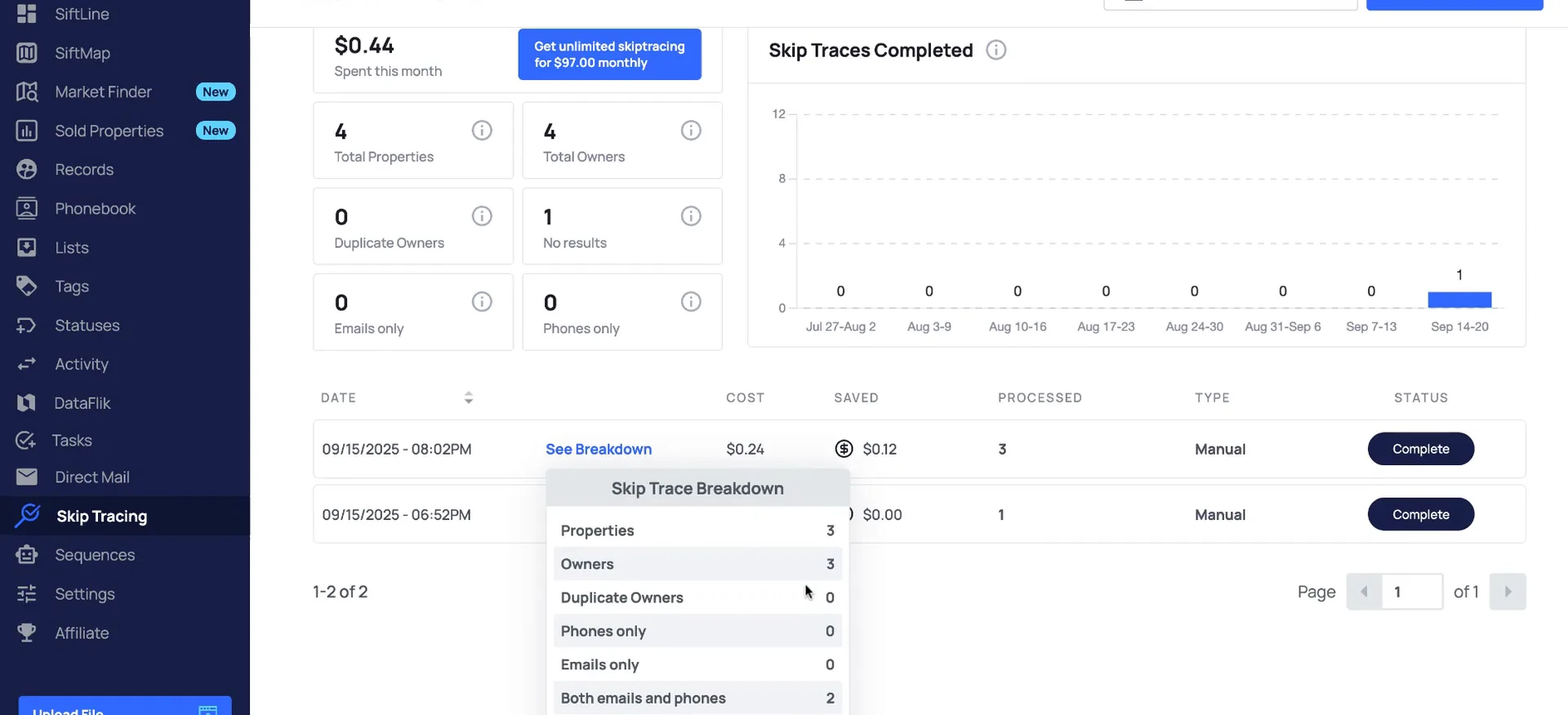Viewport: 1568px width, 715px height.
Task: Click info icon on Duplicate Owners card
Action: click(x=482, y=216)
